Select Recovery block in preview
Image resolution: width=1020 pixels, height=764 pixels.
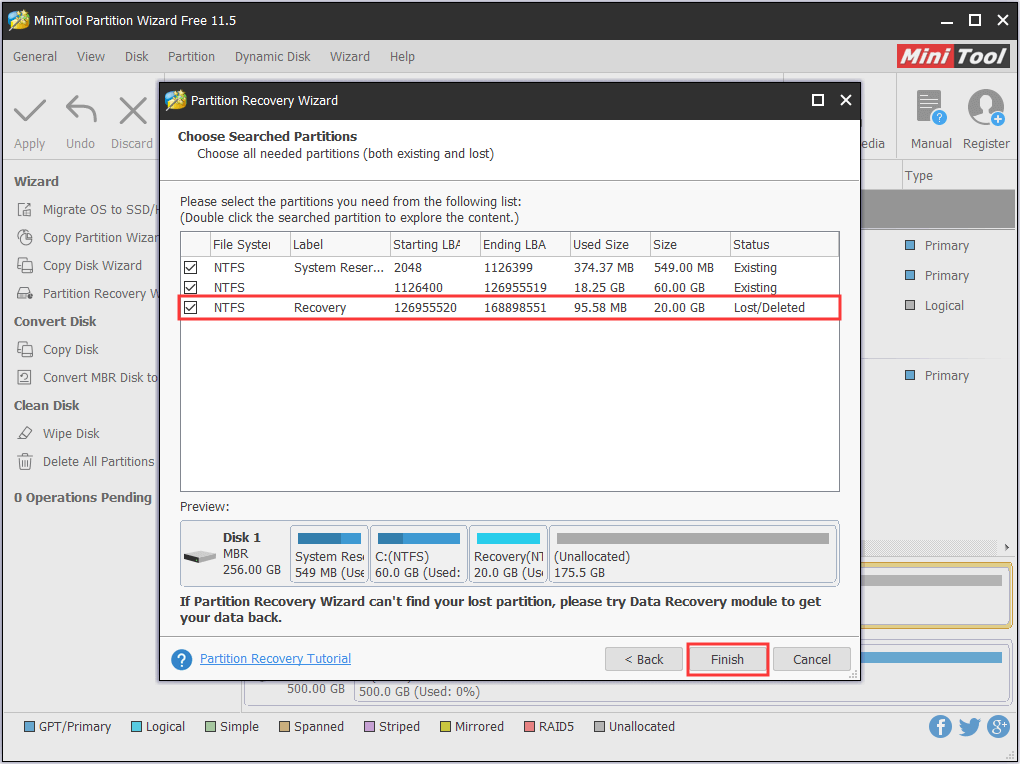coord(508,554)
